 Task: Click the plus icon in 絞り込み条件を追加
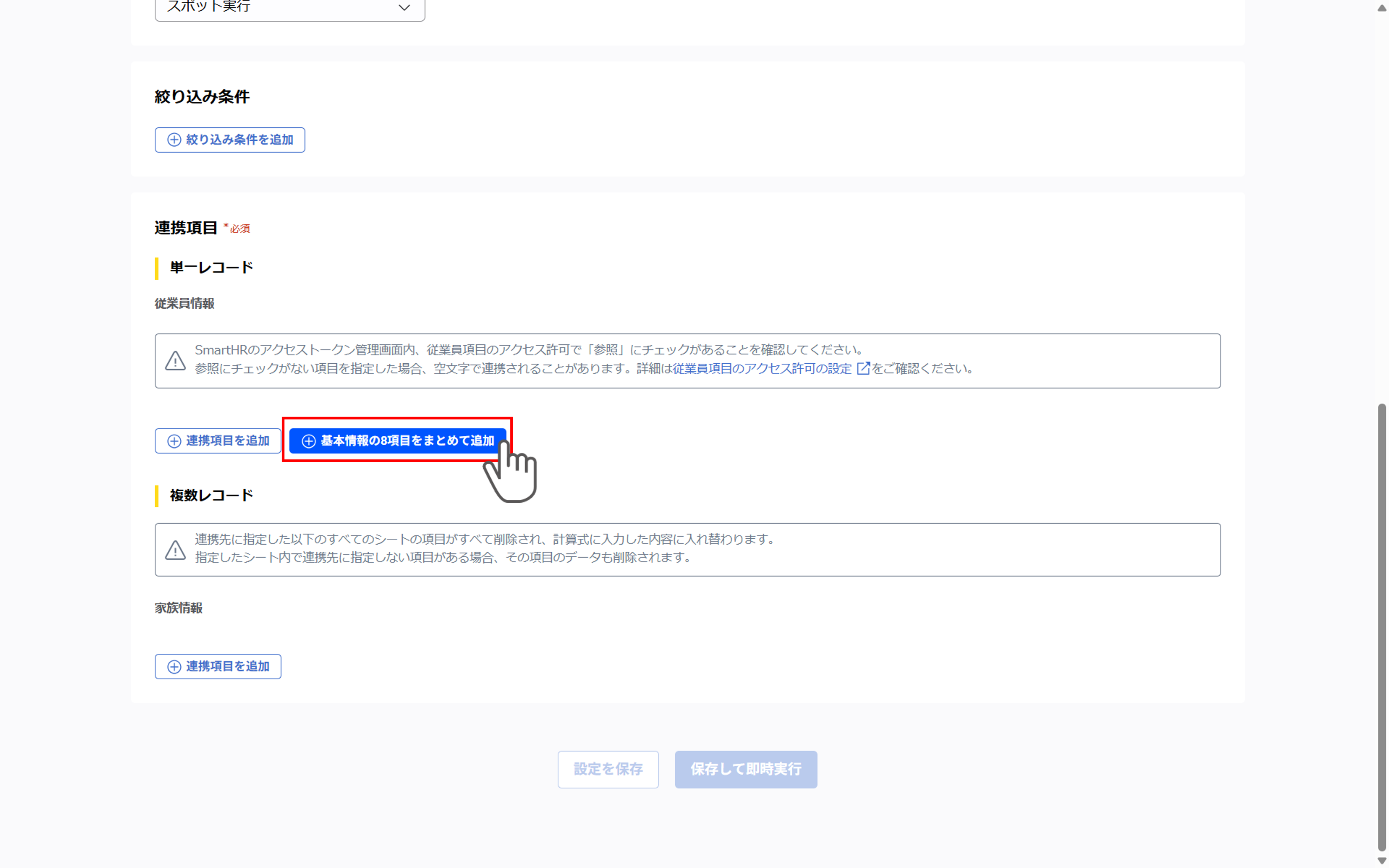[x=174, y=140]
